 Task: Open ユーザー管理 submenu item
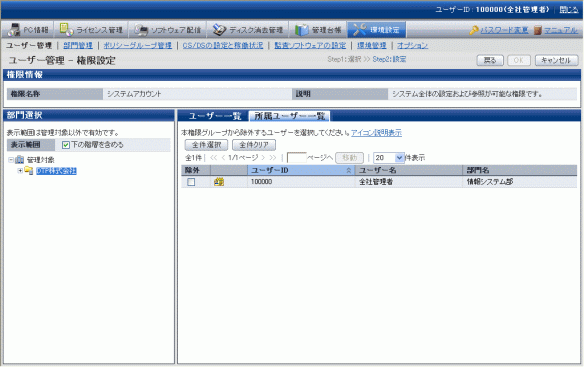tap(29, 45)
